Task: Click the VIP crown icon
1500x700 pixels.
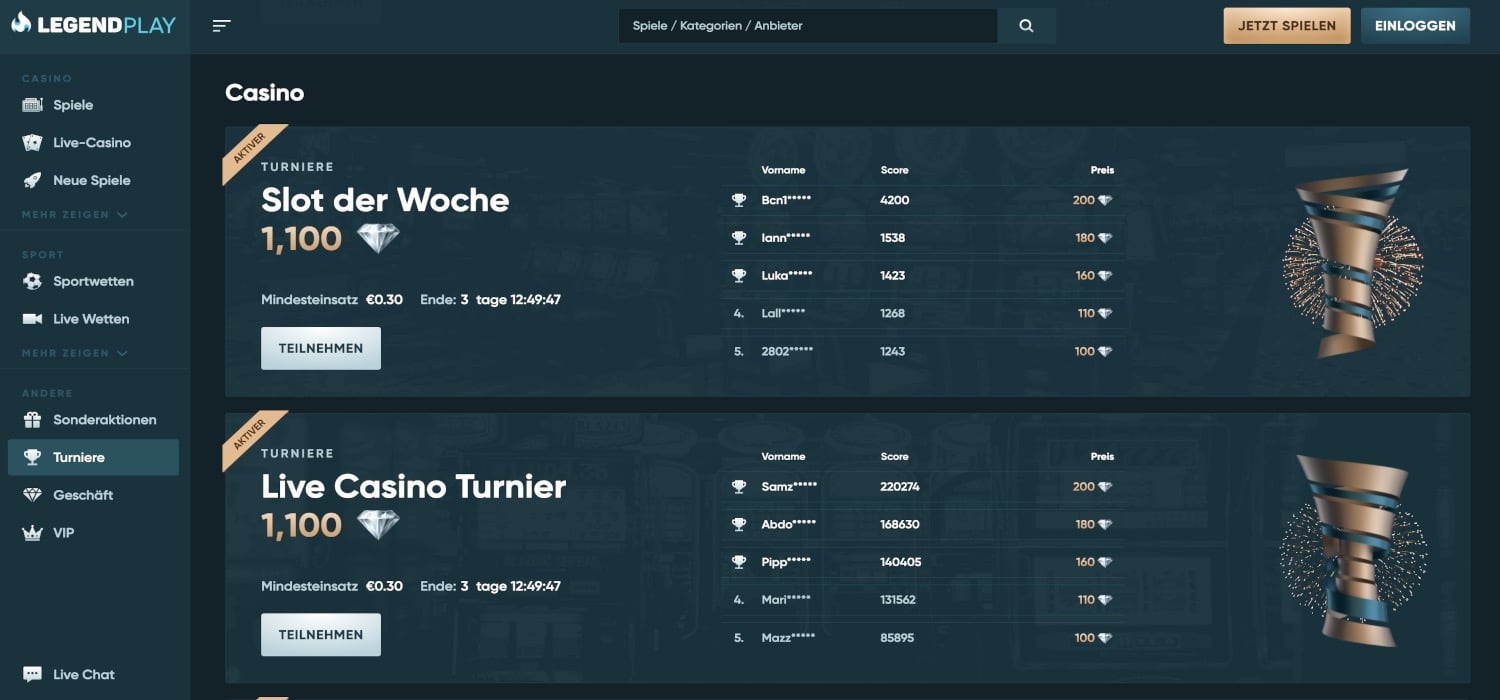Action: pos(33,533)
